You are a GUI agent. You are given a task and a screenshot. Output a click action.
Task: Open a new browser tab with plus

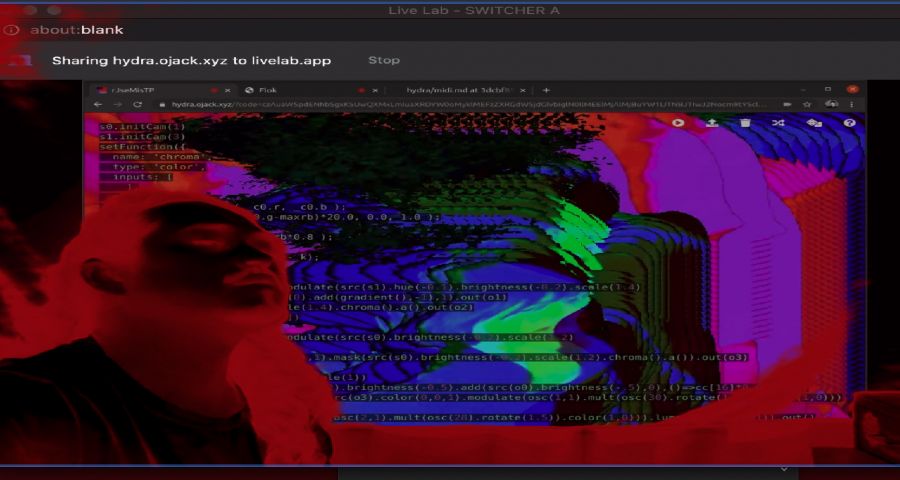(546, 90)
